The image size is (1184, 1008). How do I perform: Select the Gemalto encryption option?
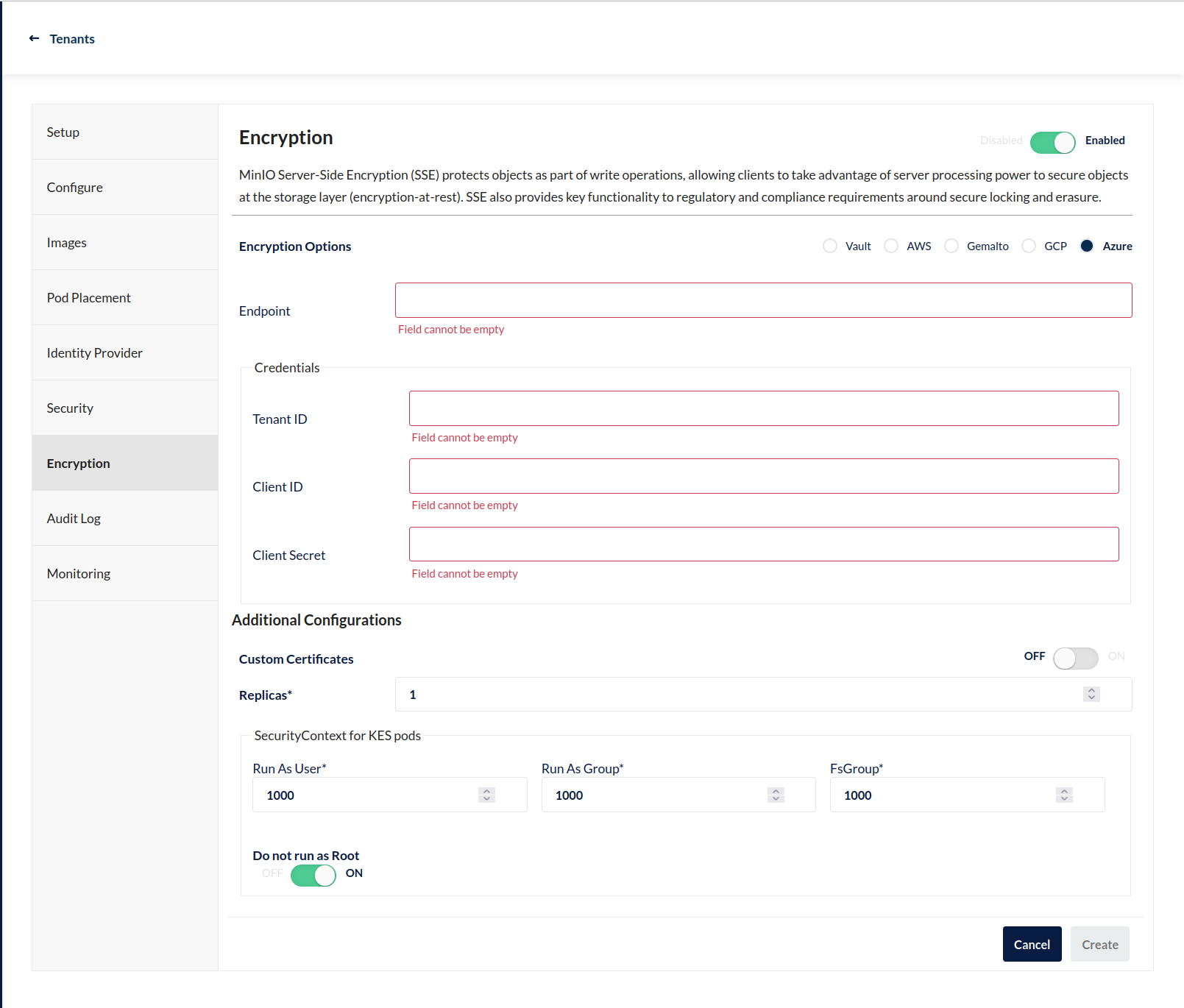(951, 246)
